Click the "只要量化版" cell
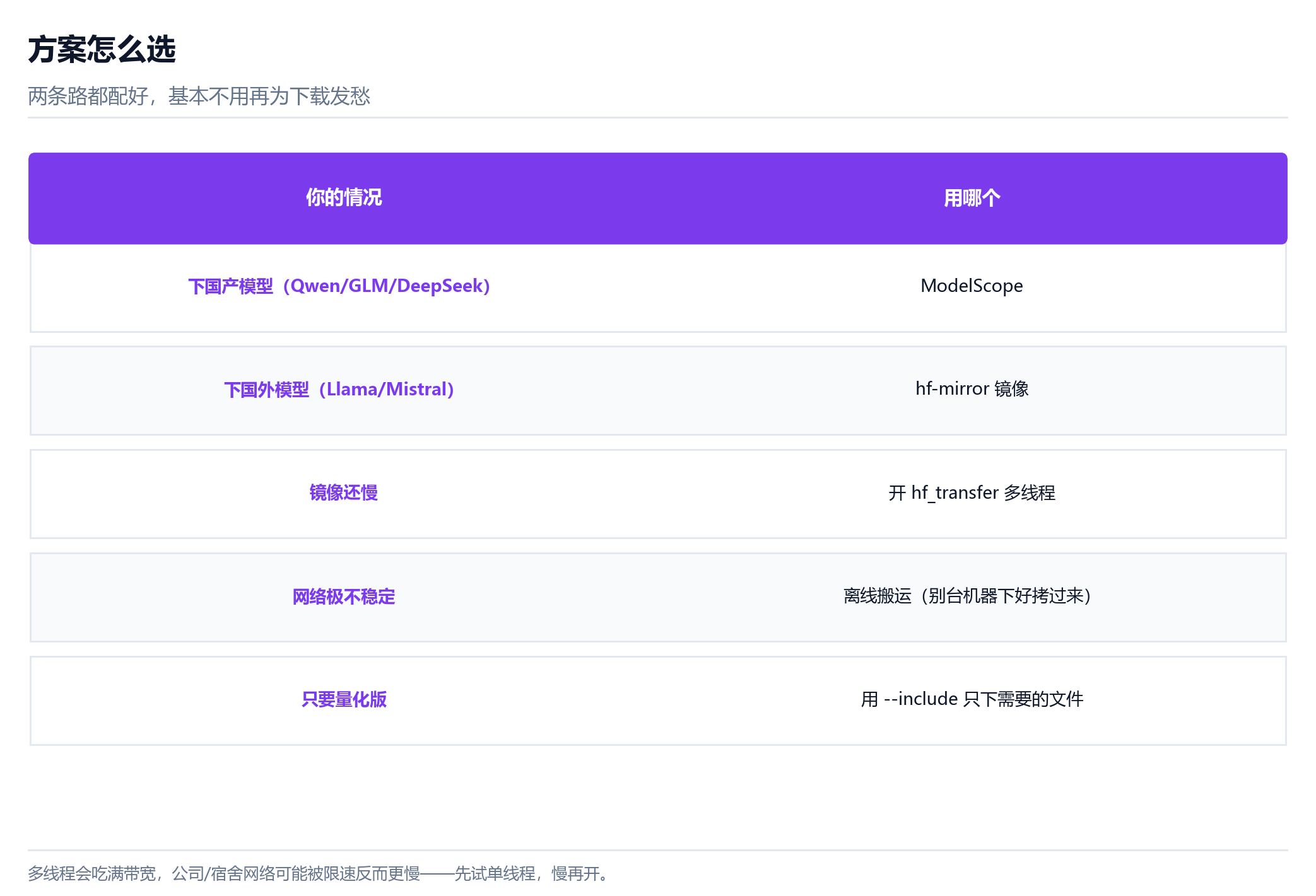Viewport: 1316px width, 896px height. [344, 700]
